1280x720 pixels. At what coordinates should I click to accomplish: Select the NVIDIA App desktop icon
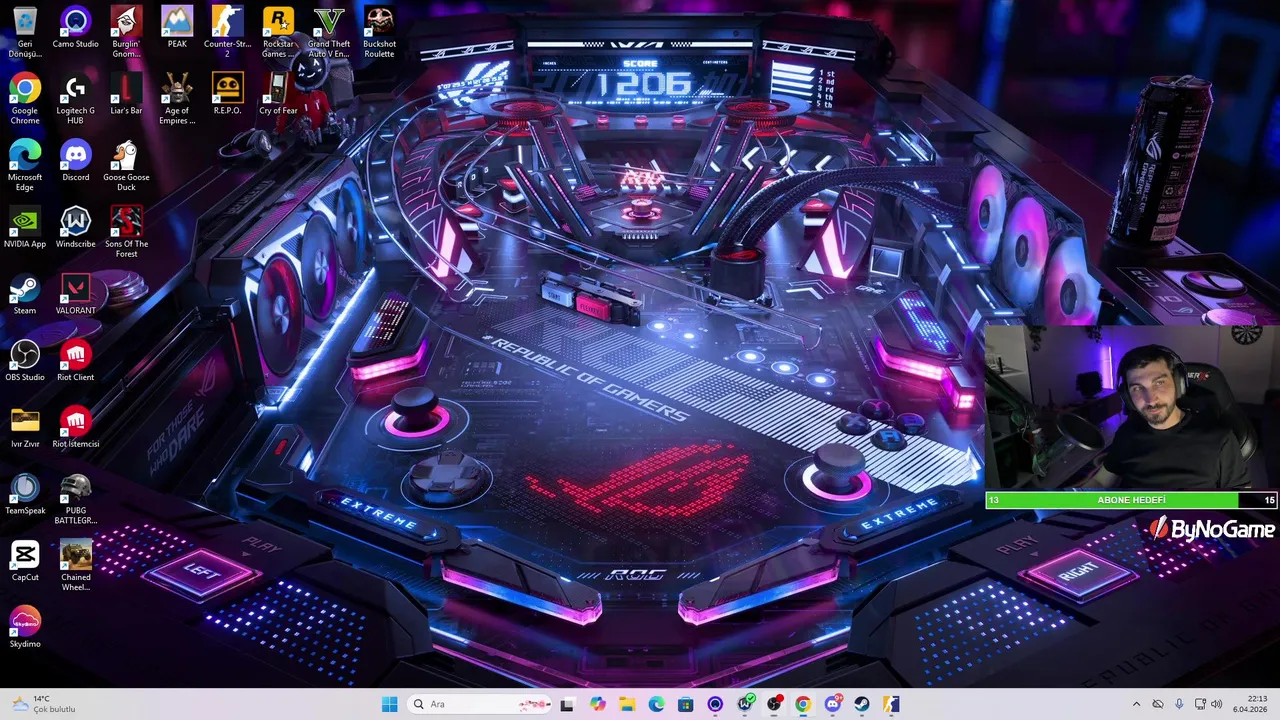[25, 228]
